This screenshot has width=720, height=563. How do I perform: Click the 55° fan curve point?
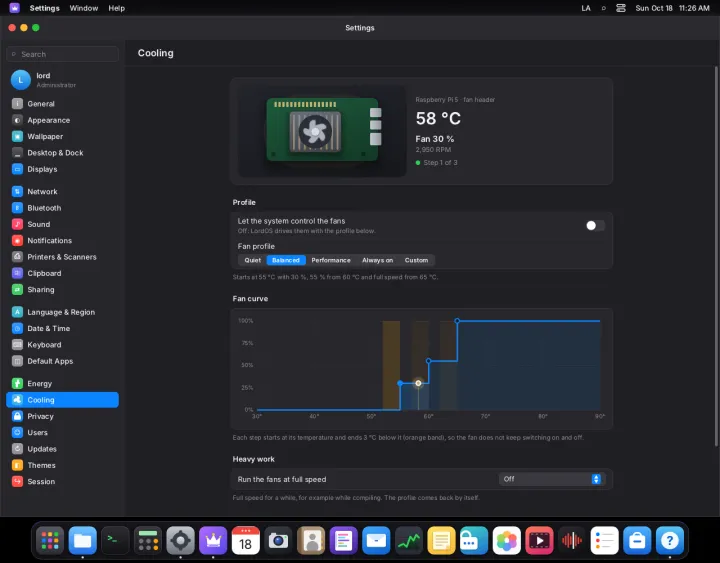(400, 383)
